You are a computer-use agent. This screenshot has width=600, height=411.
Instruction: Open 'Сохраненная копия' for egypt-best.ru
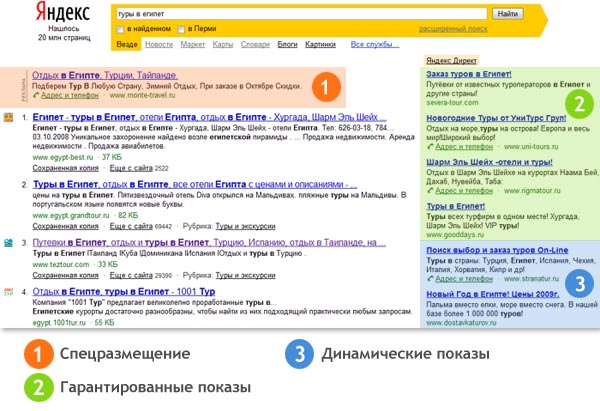[x=65, y=168]
